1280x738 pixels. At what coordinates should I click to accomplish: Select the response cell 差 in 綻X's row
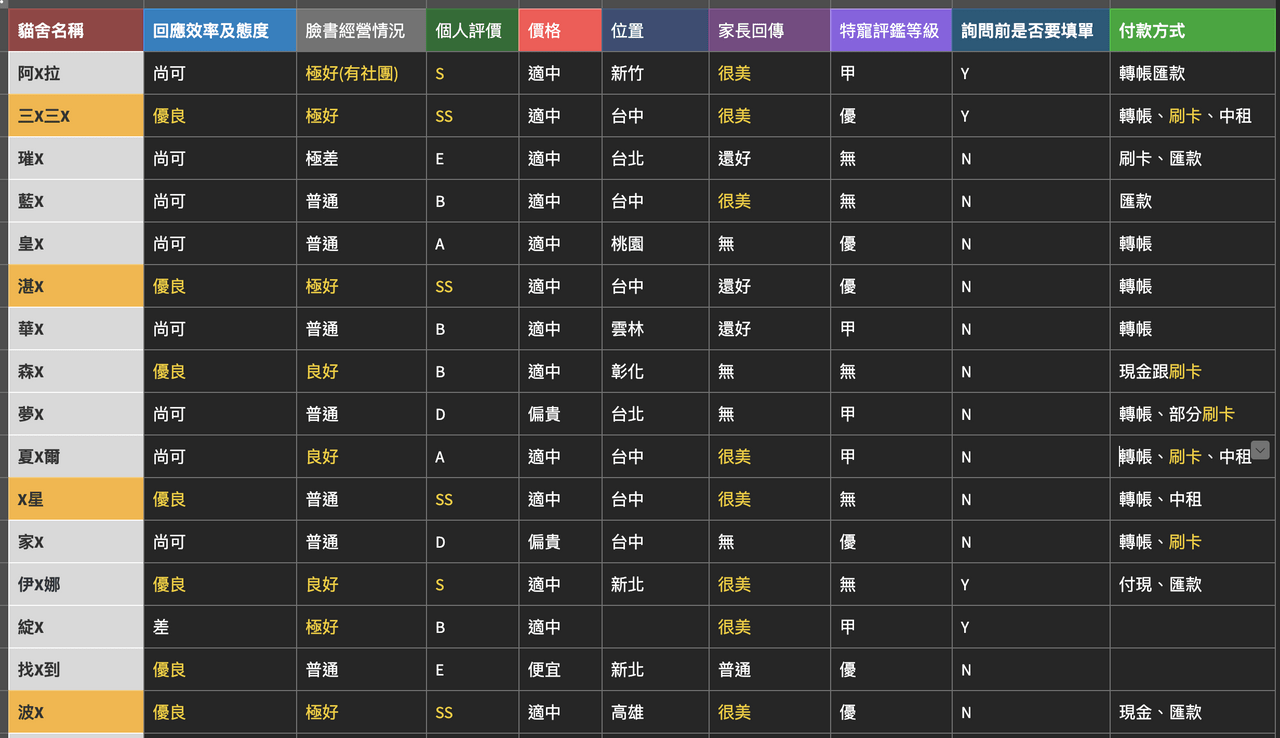coord(220,627)
